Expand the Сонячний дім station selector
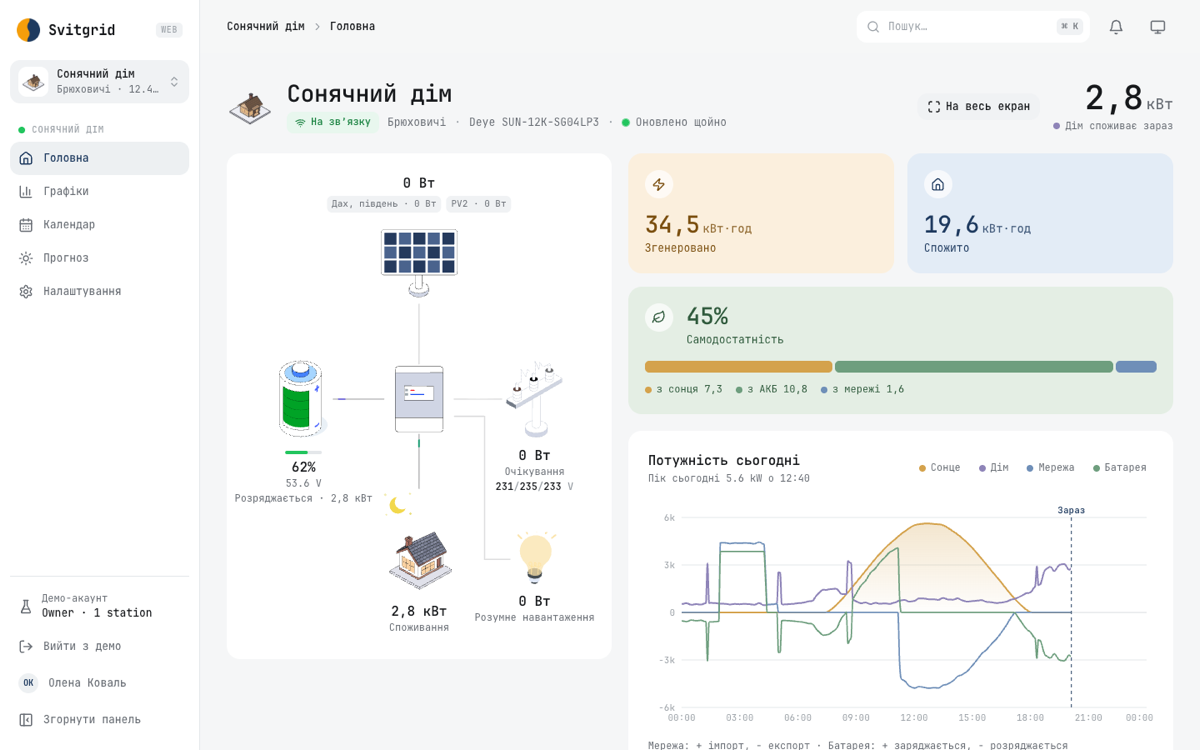 (100, 81)
